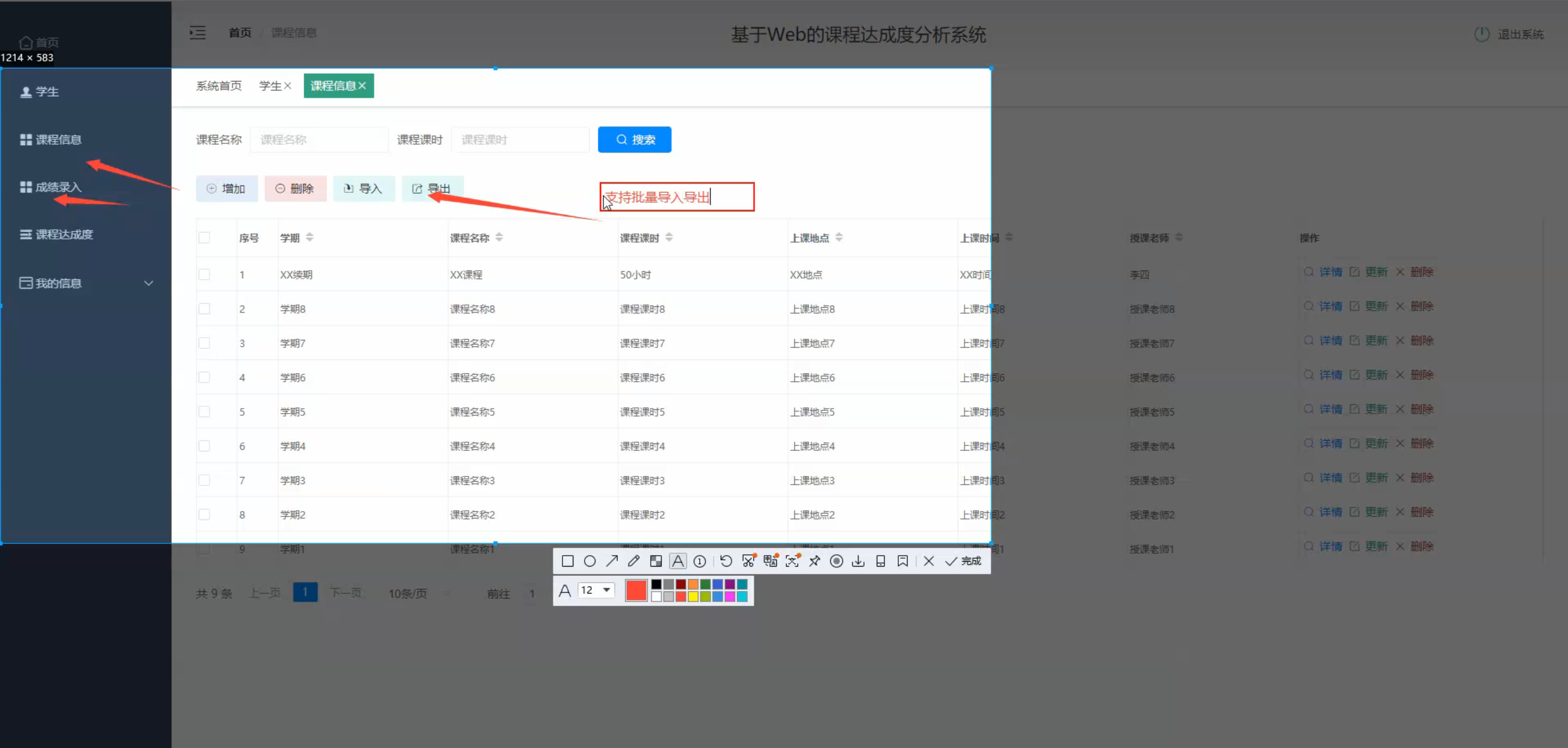Activate the mosaic blur tool
The image size is (1568, 748).
656,561
